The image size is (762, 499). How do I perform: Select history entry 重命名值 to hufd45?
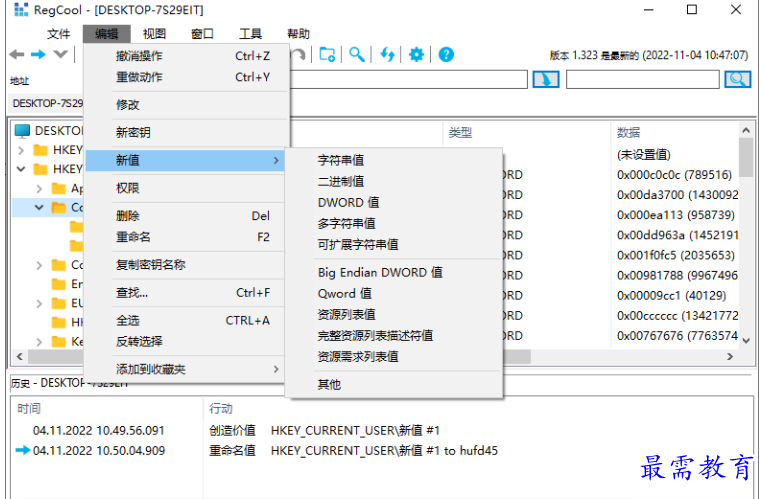(353, 451)
